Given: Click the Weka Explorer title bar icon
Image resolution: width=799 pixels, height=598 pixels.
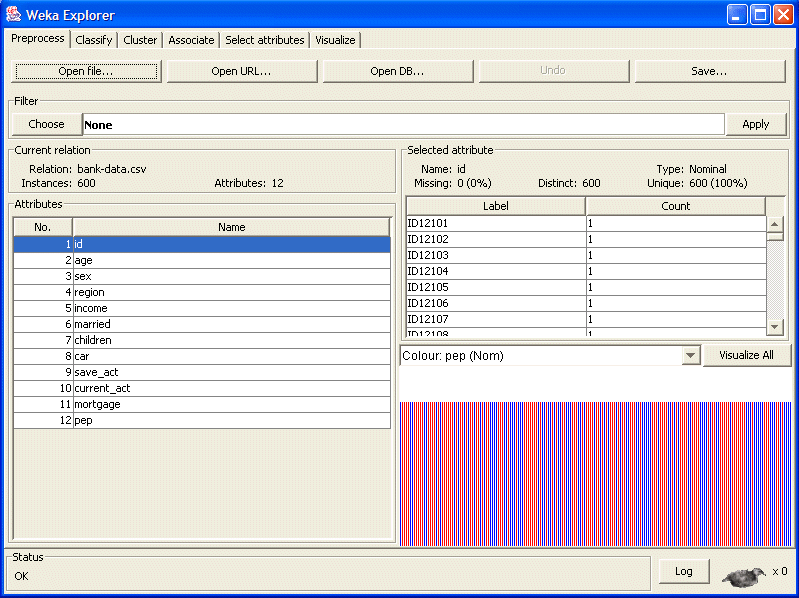Looking at the screenshot, I should [14, 15].
